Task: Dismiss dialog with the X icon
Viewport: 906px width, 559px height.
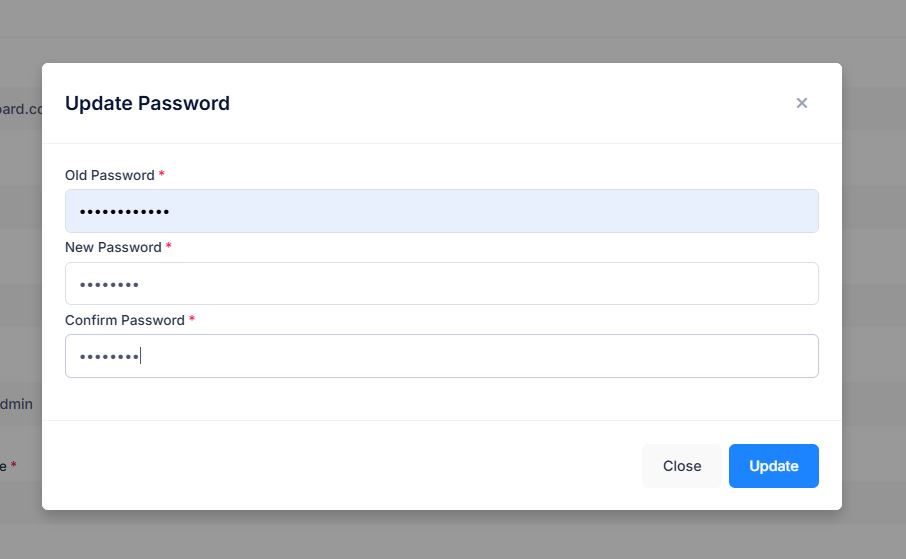Action: click(801, 103)
